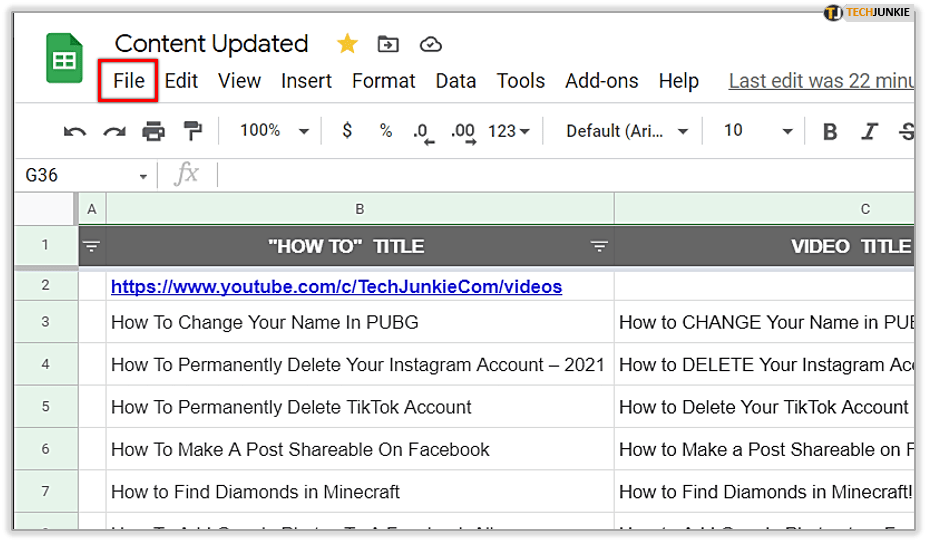Click the G36 name box field
Image resolution: width=927 pixels, height=542 pixels.
(80, 175)
